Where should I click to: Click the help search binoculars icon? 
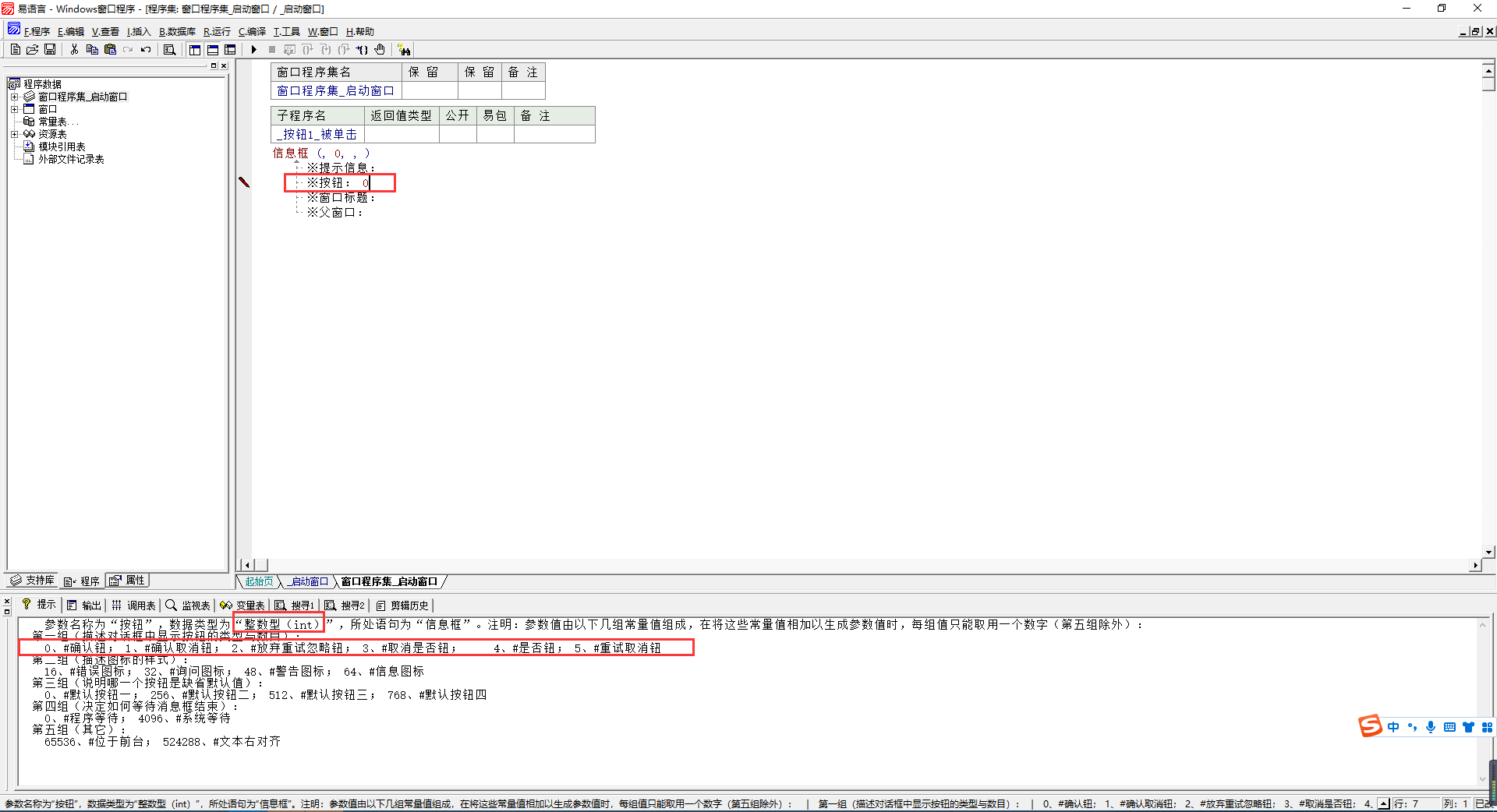click(404, 49)
